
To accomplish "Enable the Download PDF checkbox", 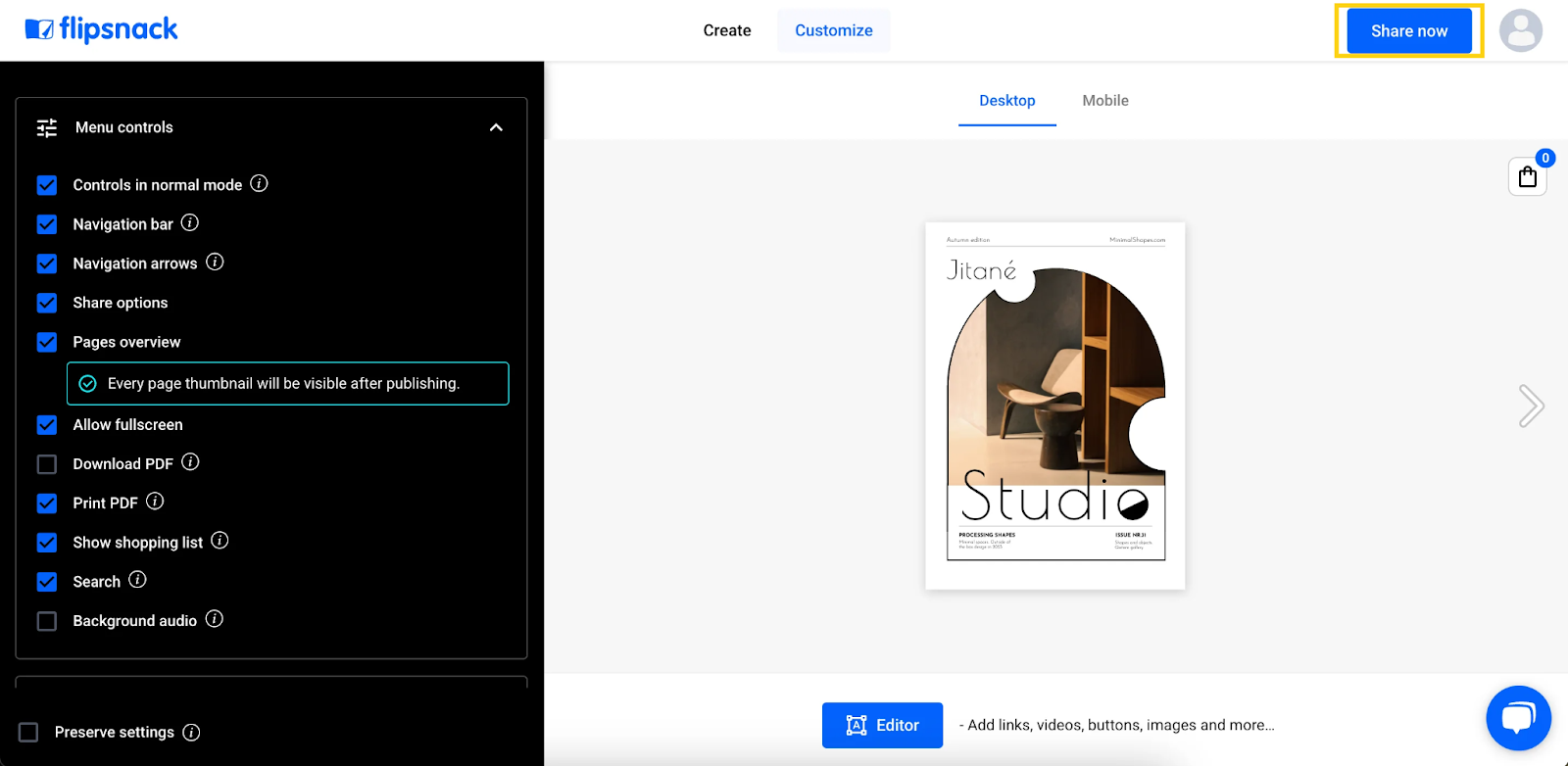I will pyautogui.click(x=47, y=464).
